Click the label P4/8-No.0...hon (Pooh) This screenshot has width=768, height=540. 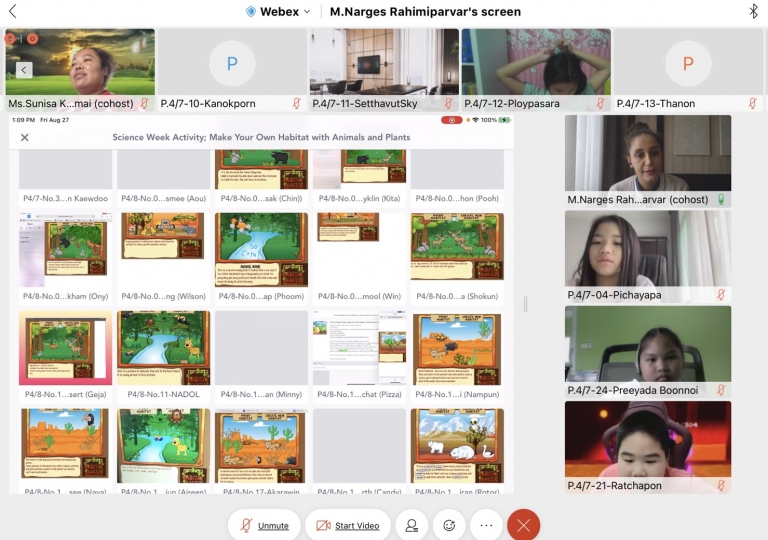point(457,198)
